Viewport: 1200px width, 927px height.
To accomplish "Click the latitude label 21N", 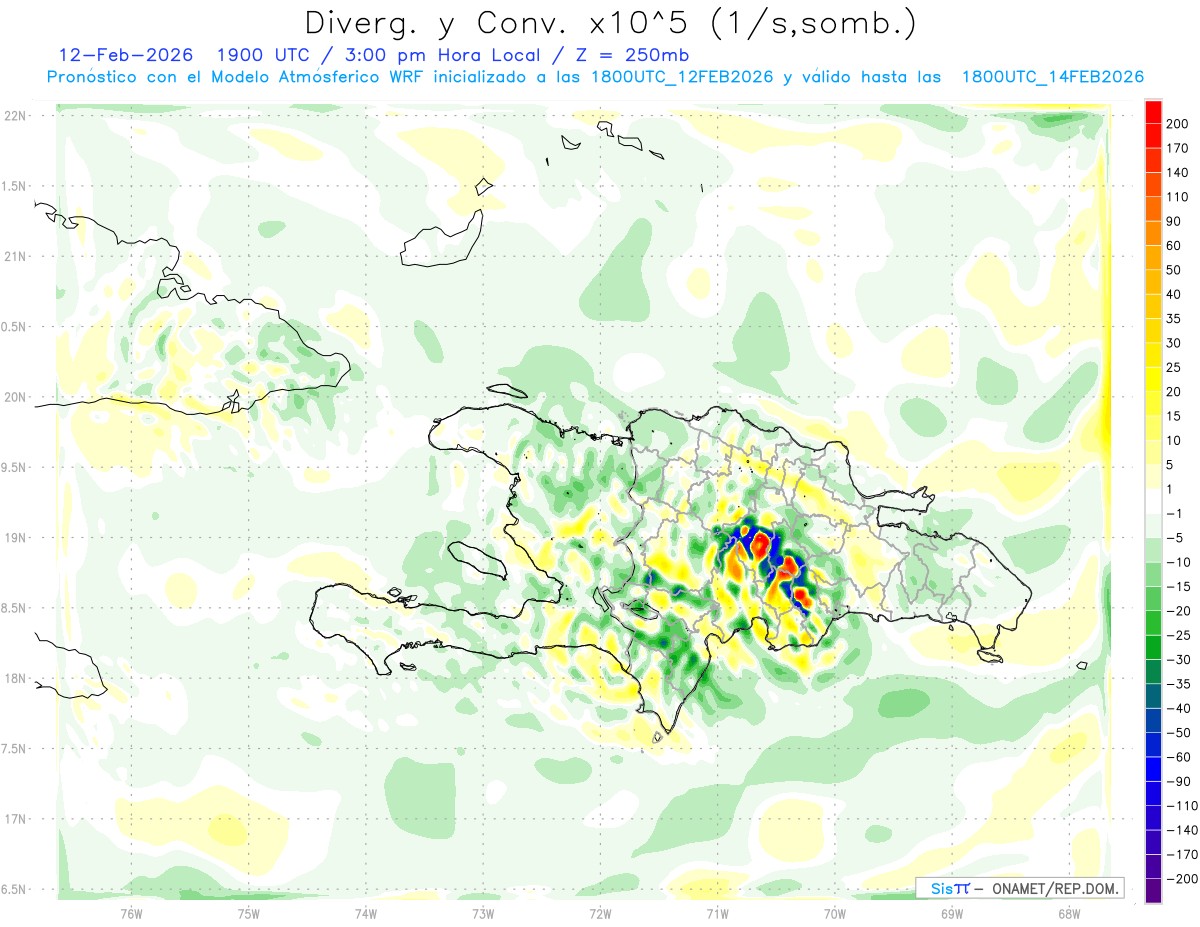I will 15,256.
